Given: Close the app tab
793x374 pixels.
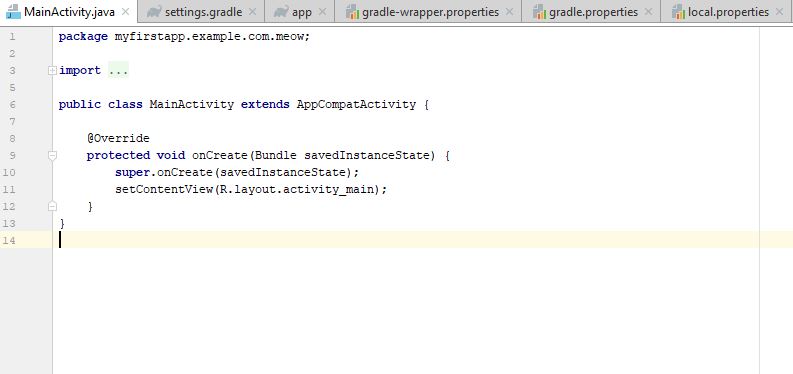Looking at the screenshot, I should [322, 12].
